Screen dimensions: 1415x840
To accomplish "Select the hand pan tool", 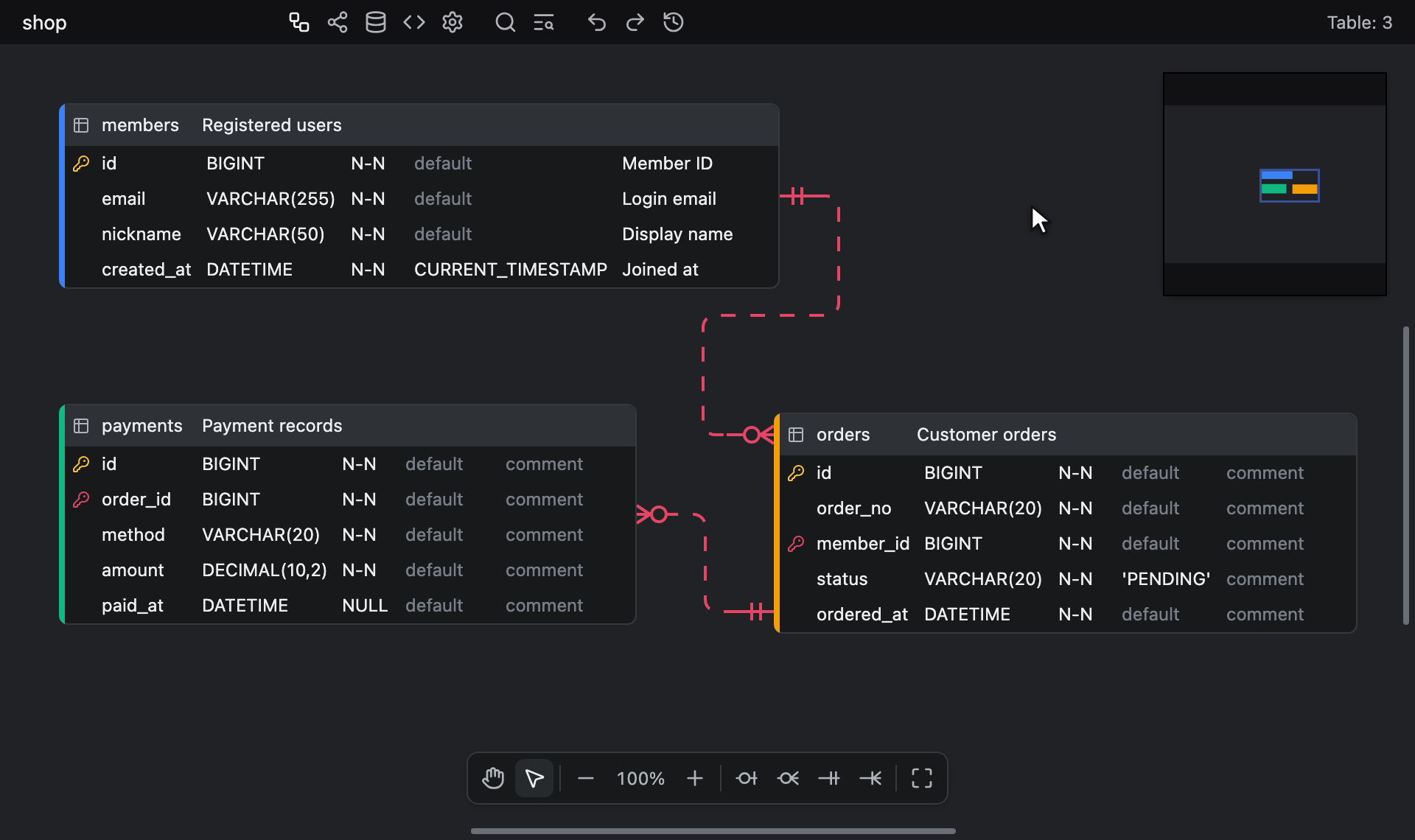I will click(493, 778).
